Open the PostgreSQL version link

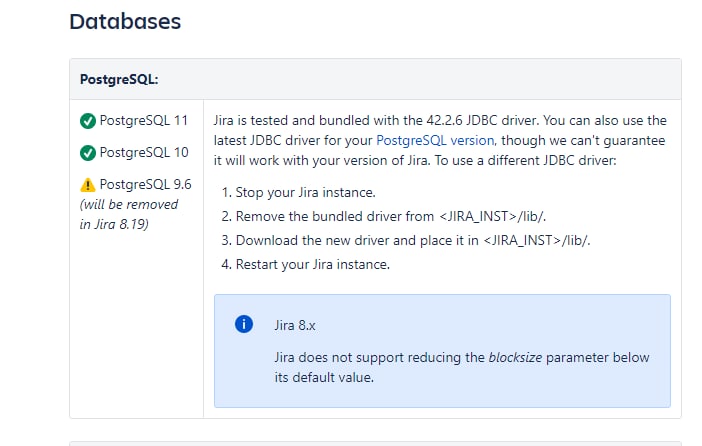pyautogui.click(x=435, y=141)
